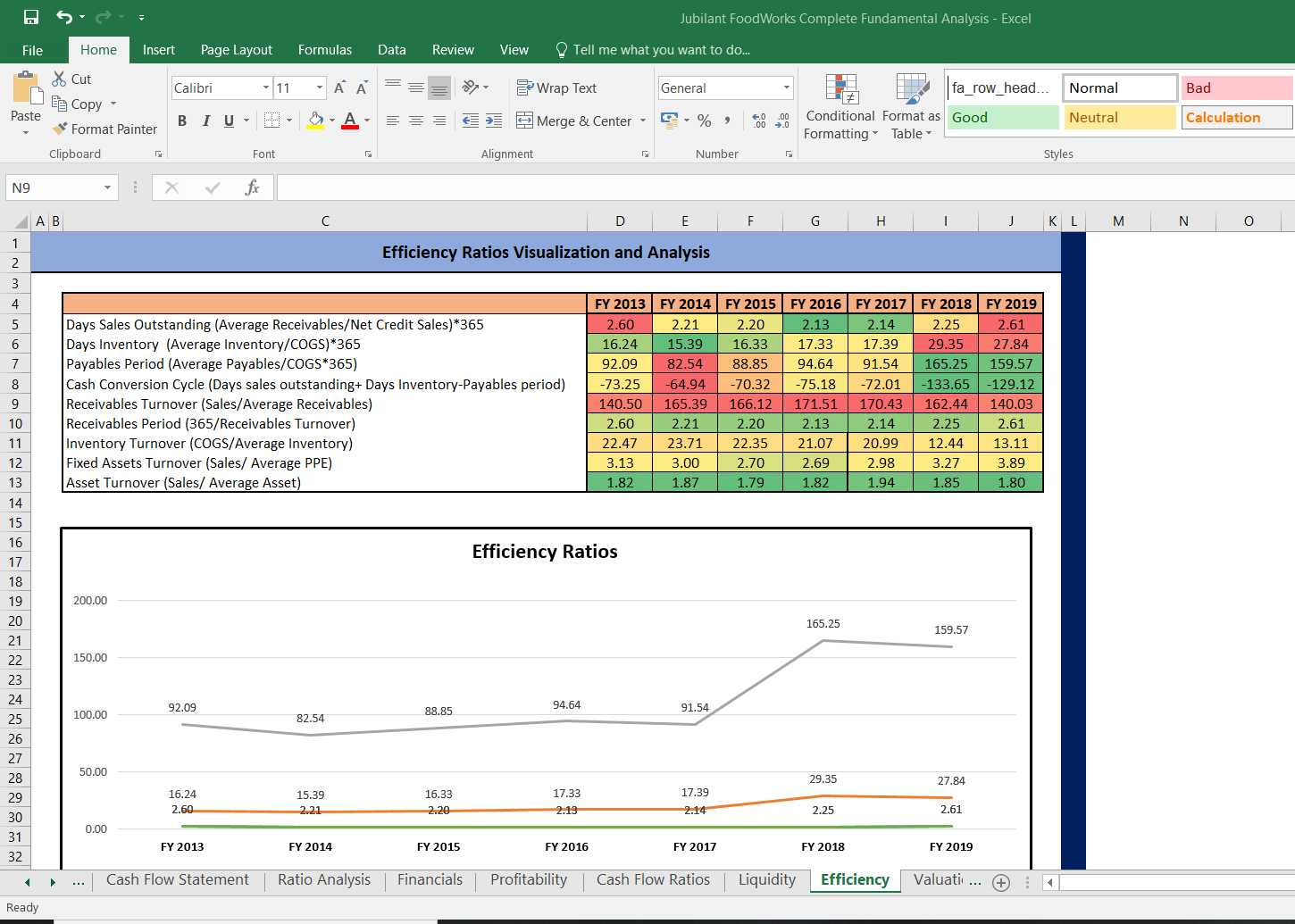This screenshot has width=1295, height=924.
Task: Open the General number format dropdown
Action: click(x=787, y=87)
